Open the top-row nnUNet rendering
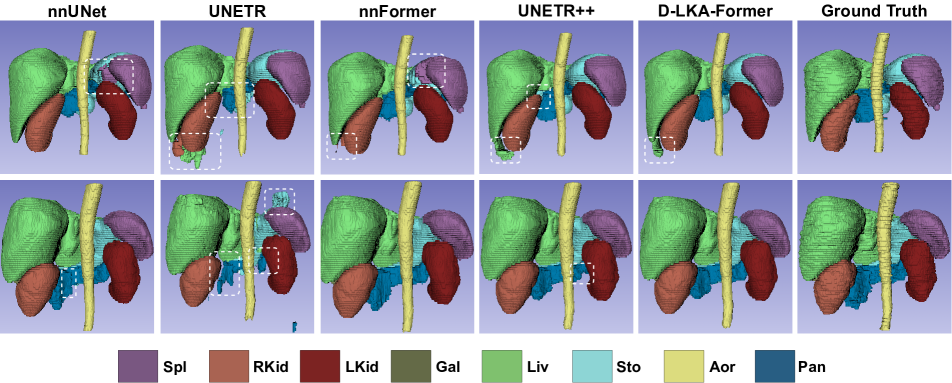 78,97
